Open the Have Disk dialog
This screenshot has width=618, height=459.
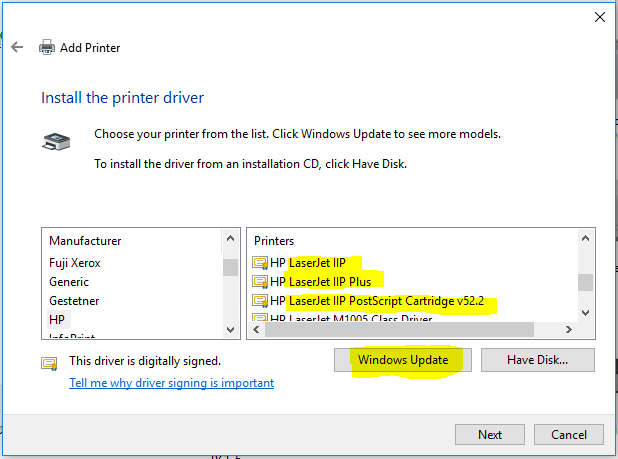(538, 360)
